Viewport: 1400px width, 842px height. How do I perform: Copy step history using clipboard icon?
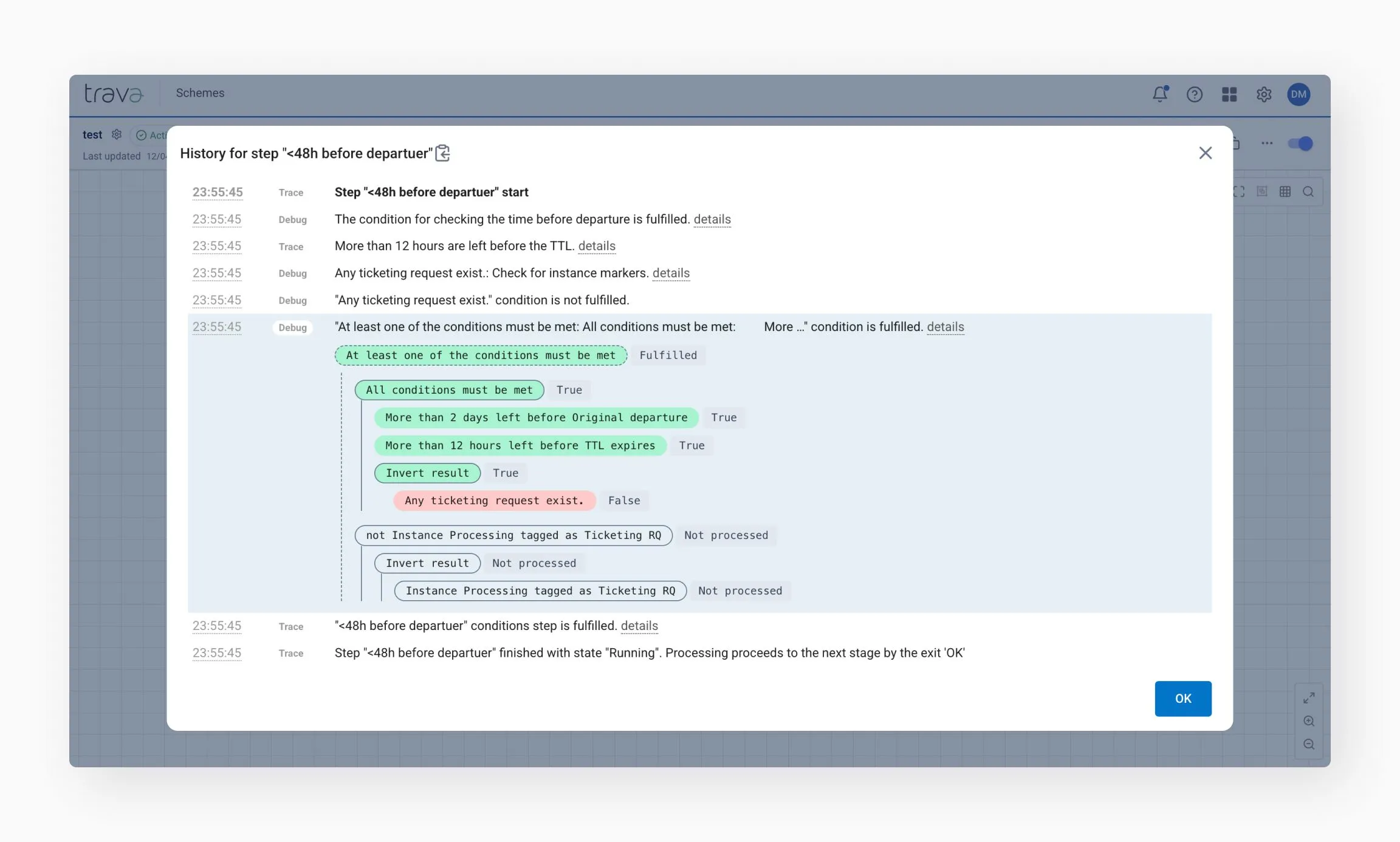point(443,153)
